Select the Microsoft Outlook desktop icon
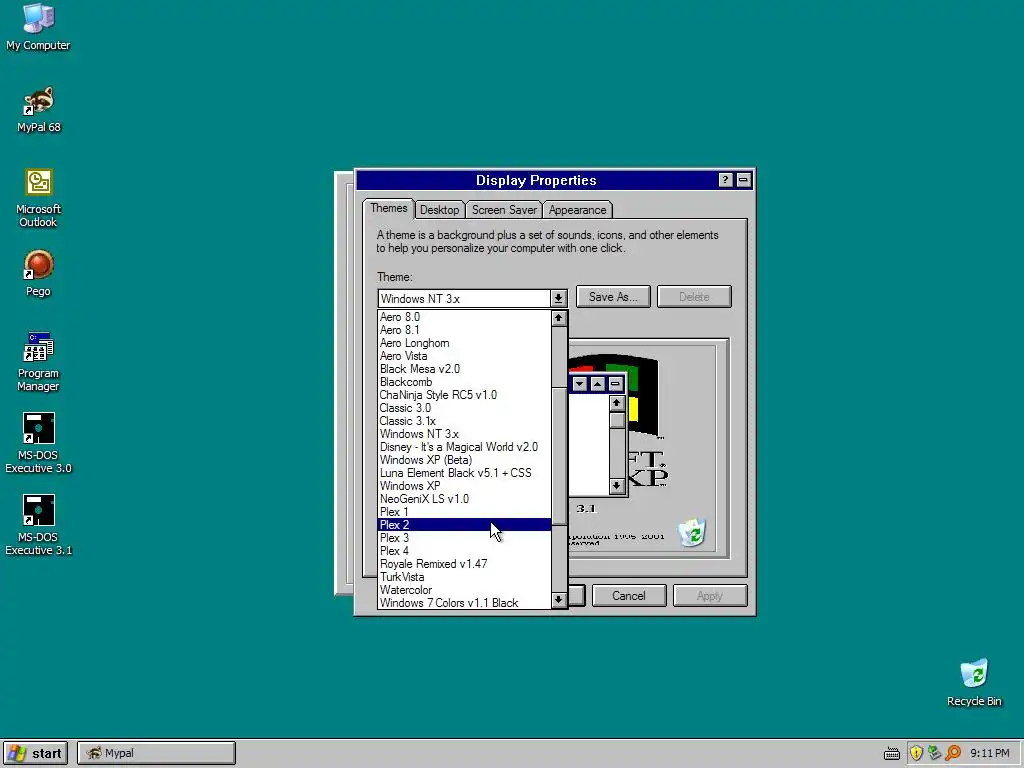The image size is (1024, 768). 38,198
